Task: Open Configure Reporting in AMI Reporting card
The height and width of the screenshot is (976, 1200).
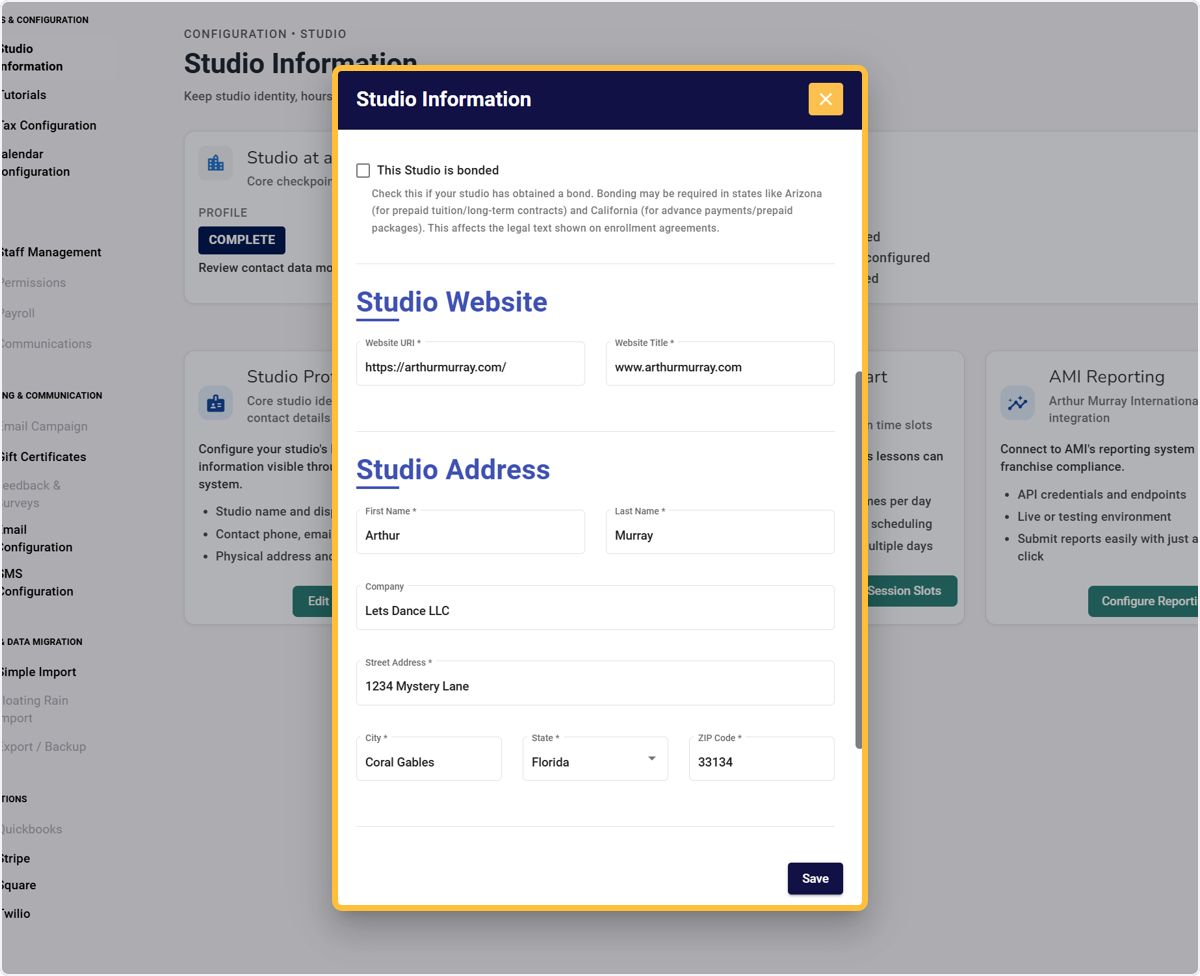Action: [x=1143, y=601]
